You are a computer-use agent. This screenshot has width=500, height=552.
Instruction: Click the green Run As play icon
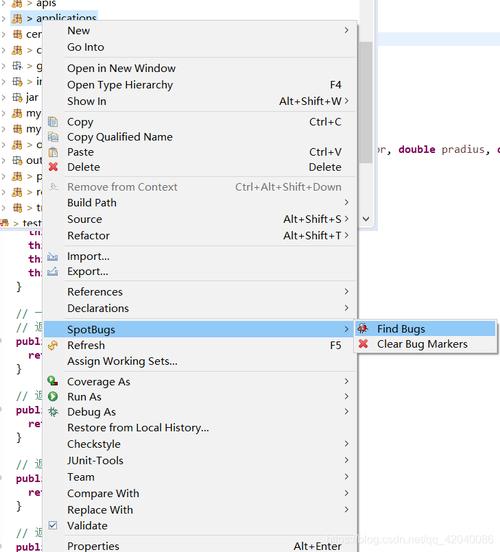click(x=53, y=396)
